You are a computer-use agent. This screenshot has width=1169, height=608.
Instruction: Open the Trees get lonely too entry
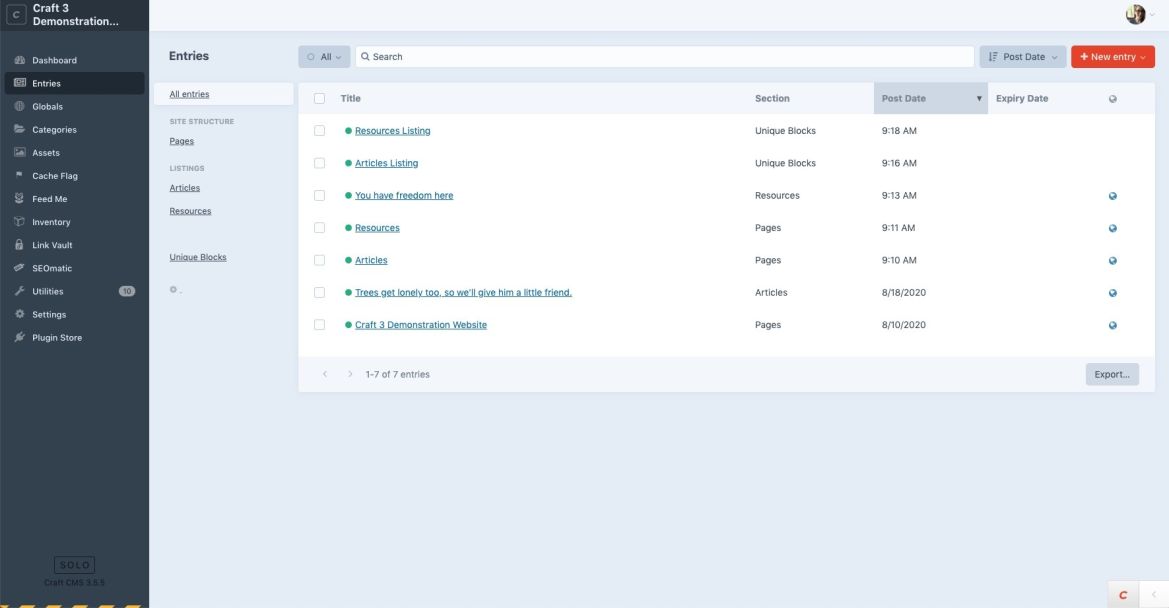463,291
